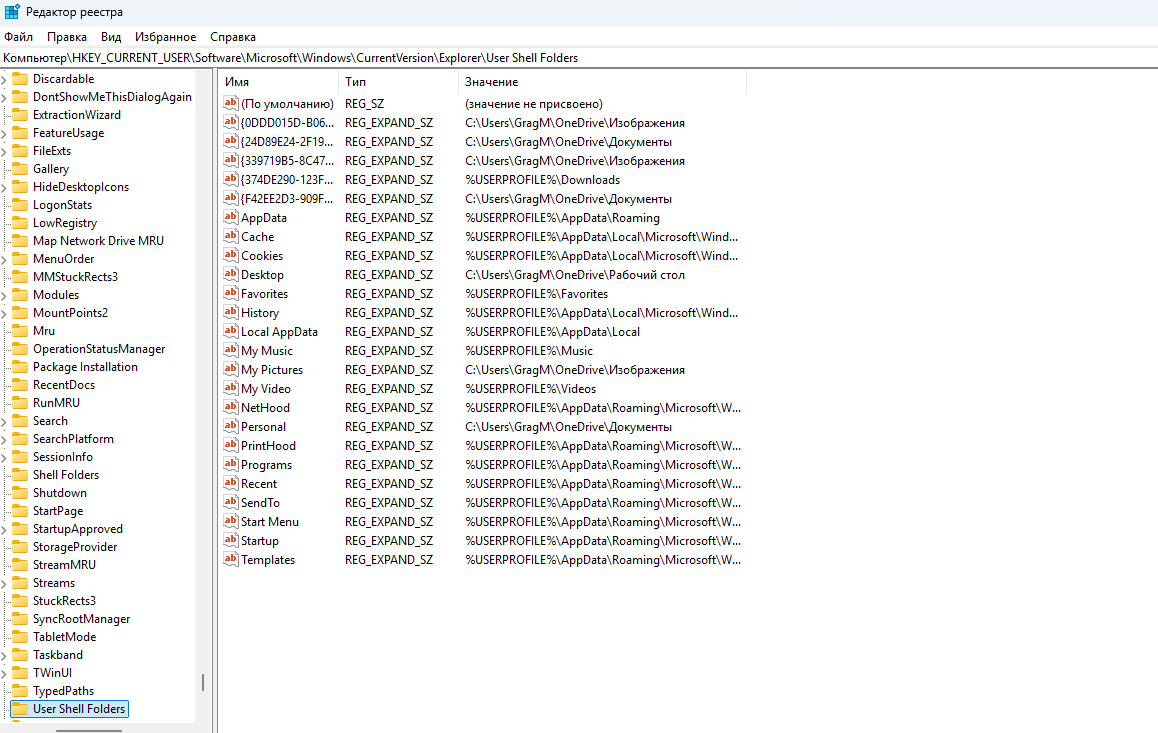The image size is (1158, 733).
Task: Open the Избранное menu
Action: tap(165, 37)
